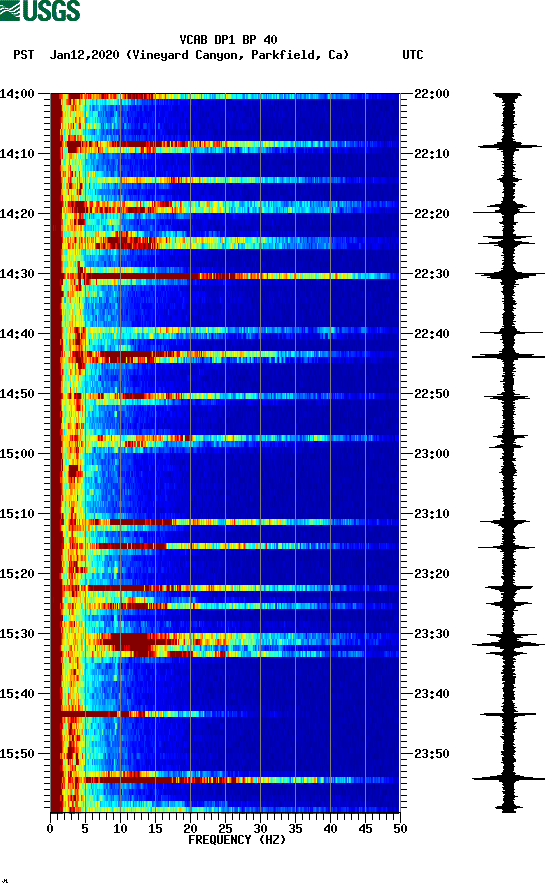
Task: Click the 14:20 PST time label
Action: click(x=17, y=214)
